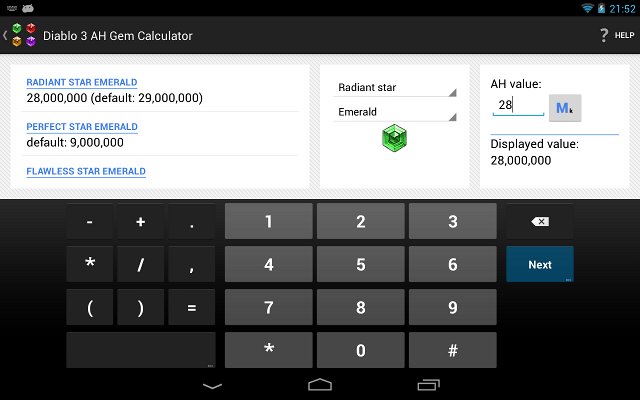Tap number key 5
The height and width of the screenshot is (400, 640).
click(361, 264)
